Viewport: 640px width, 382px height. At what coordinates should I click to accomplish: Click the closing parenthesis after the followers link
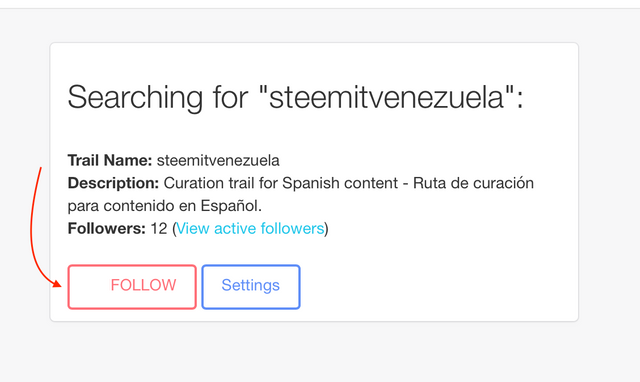pos(327,229)
